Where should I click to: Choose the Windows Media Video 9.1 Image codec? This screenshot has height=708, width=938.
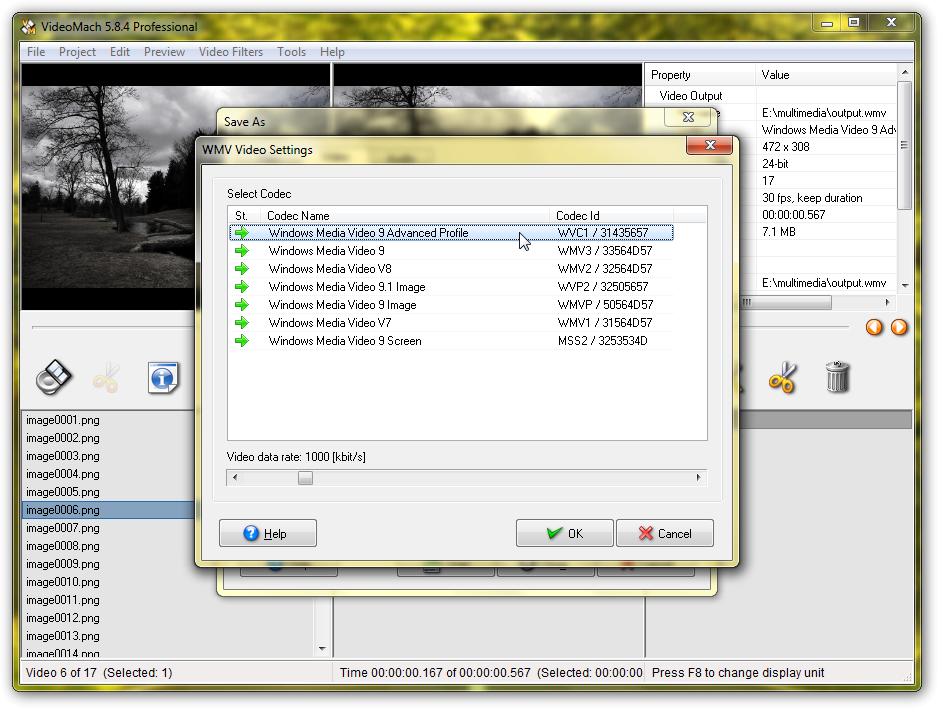tap(346, 287)
